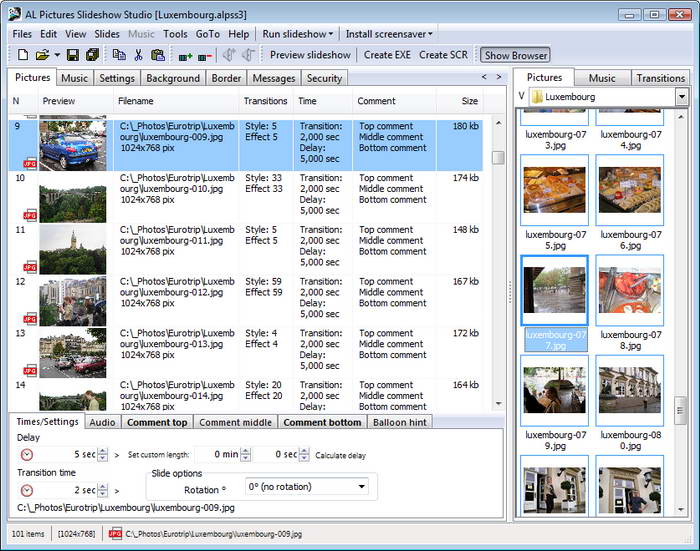The width and height of the screenshot is (700, 551).
Task: Click the JPG icon in status bar
Action: click(x=115, y=534)
